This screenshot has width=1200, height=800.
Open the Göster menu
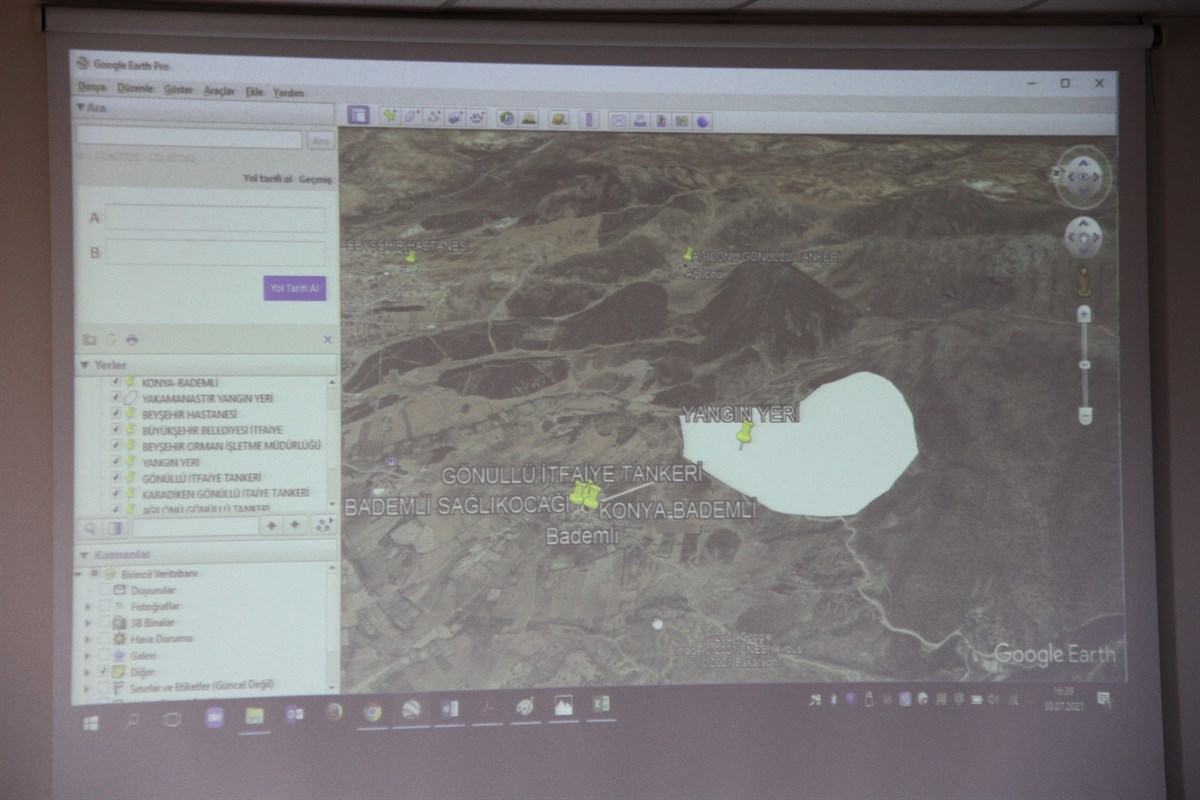[x=179, y=89]
